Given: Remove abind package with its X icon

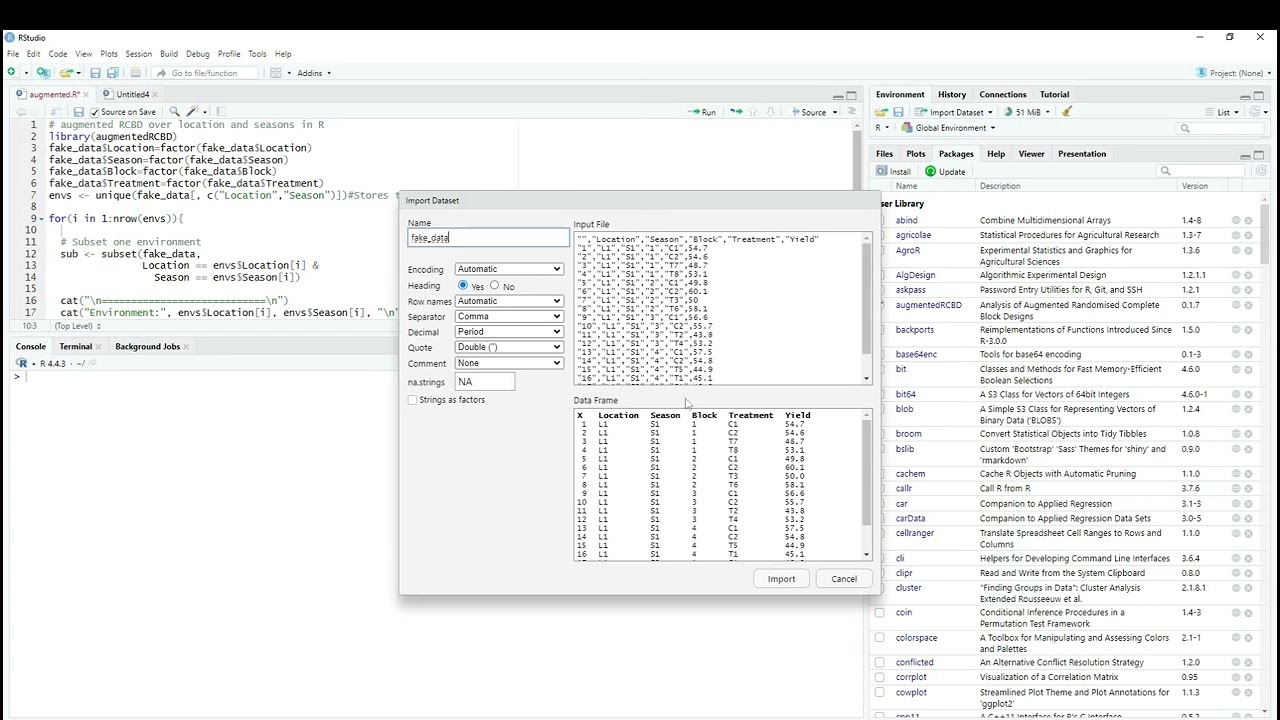Looking at the screenshot, I should [x=1248, y=220].
